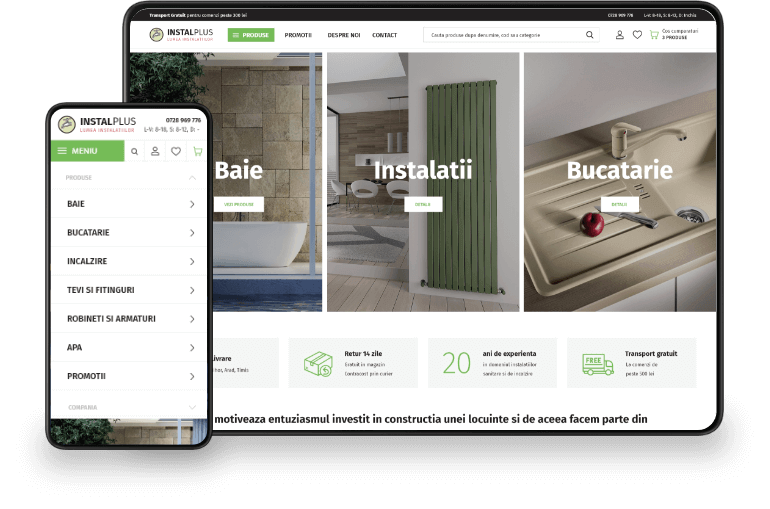This screenshot has width=770, height=509.
Task: Tap the mobile green cart icon
Action: coord(197,151)
